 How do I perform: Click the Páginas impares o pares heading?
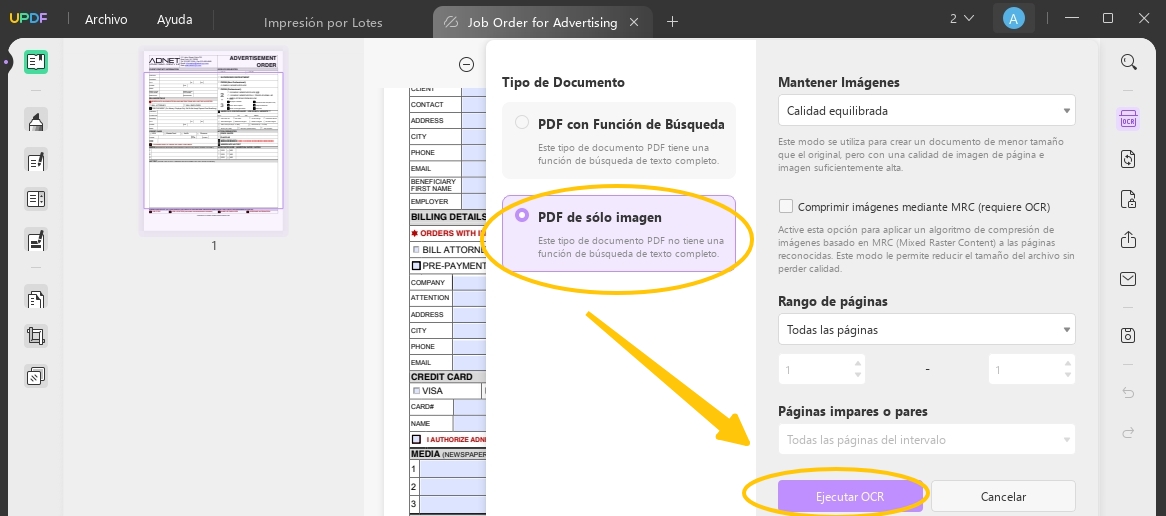coord(853,411)
